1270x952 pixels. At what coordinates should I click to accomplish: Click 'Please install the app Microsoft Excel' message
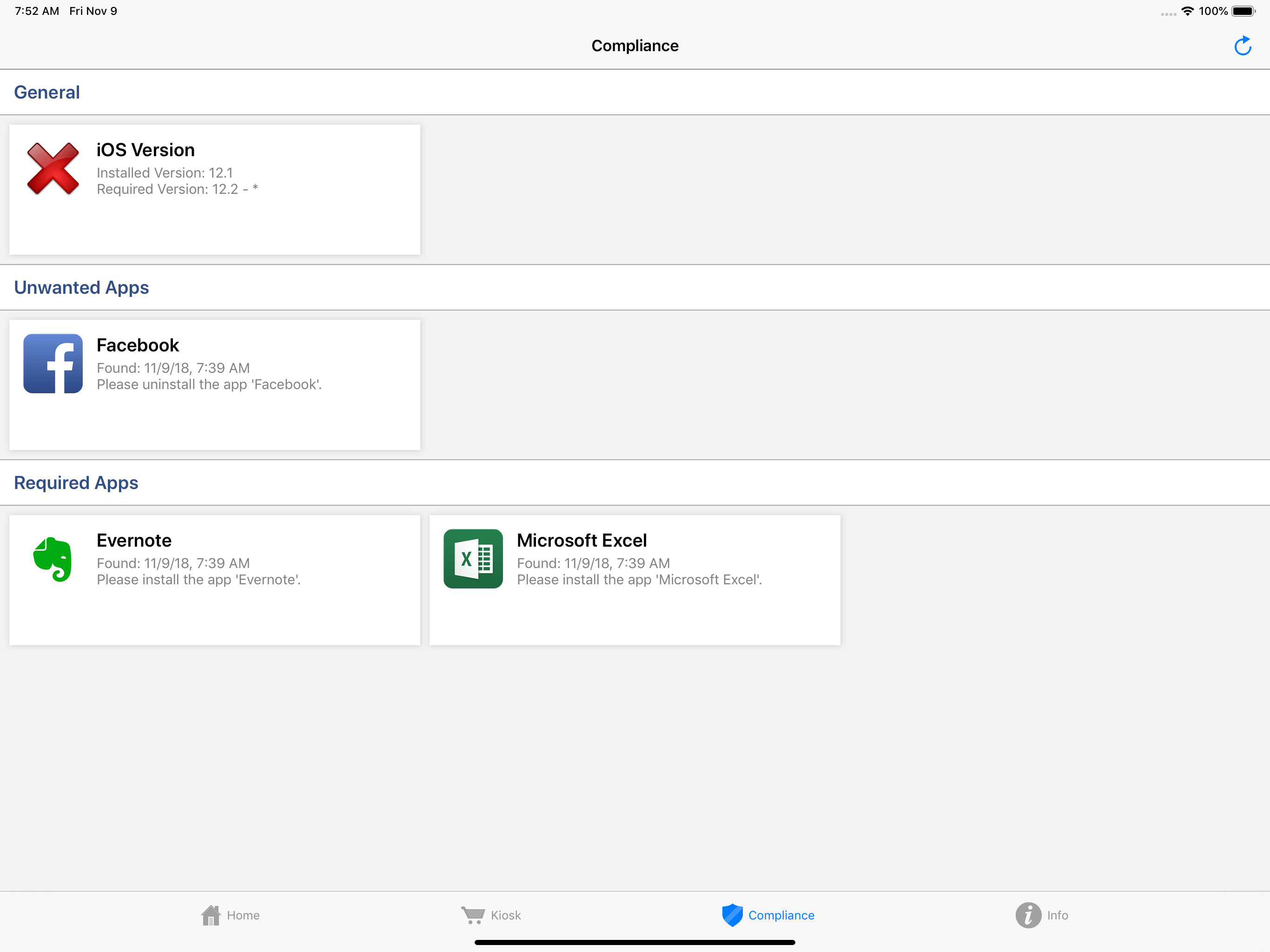point(640,579)
